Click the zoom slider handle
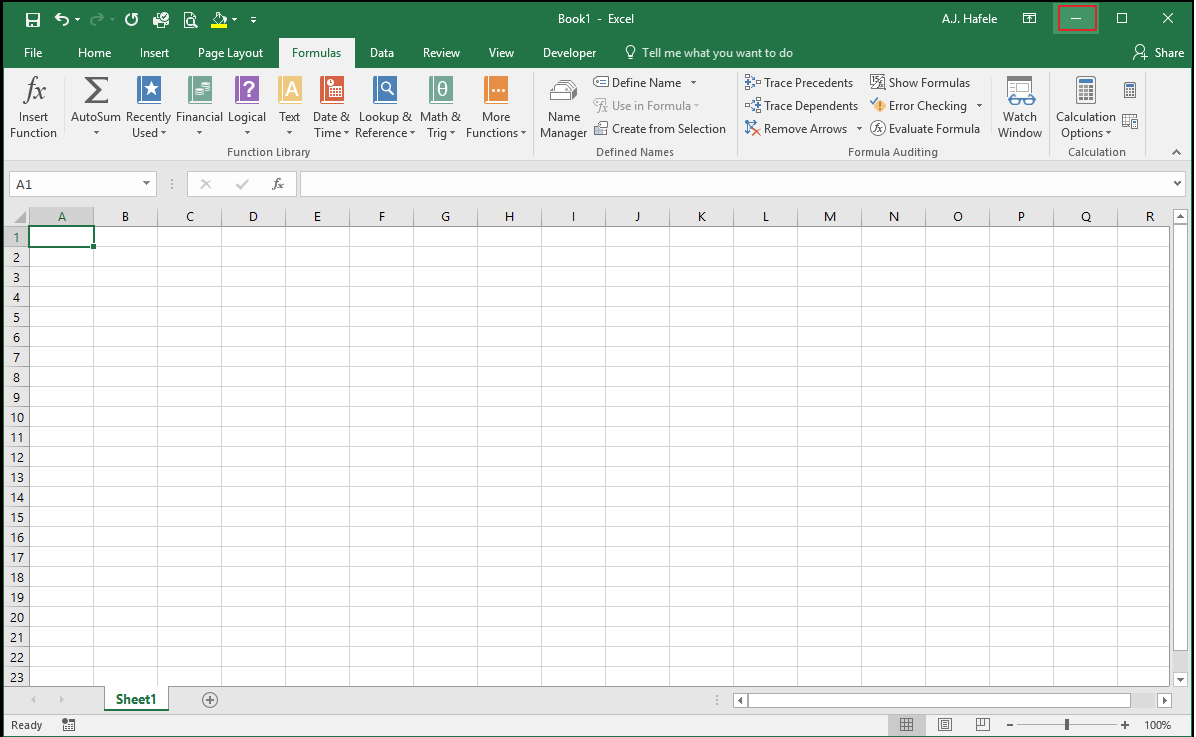The image size is (1196, 737). click(1067, 725)
